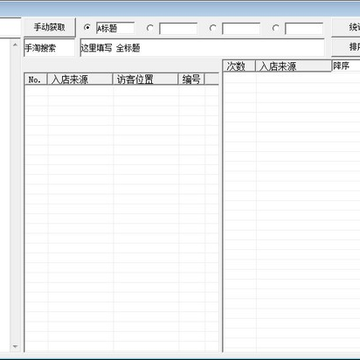Select the third title radio button

[213, 28]
